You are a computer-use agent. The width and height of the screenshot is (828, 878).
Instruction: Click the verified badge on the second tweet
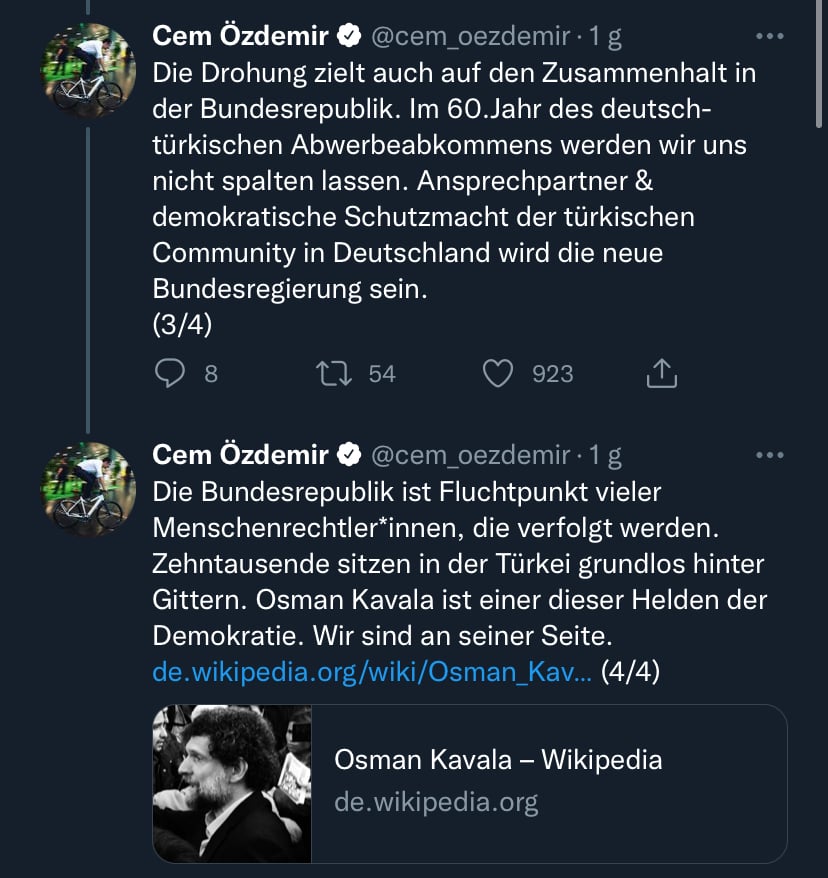tap(349, 455)
